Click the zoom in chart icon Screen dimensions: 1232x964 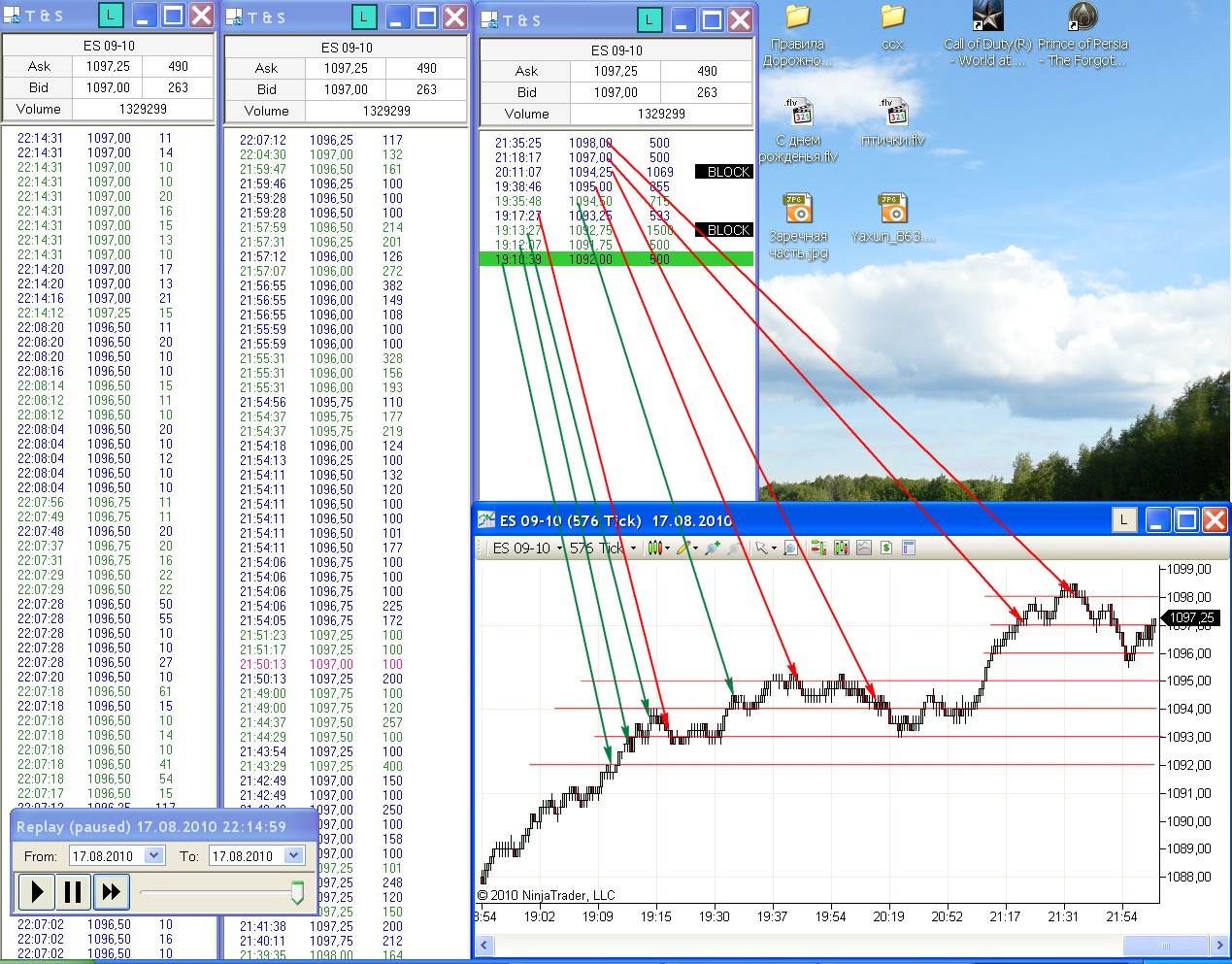pyautogui.click(x=713, y=548)
